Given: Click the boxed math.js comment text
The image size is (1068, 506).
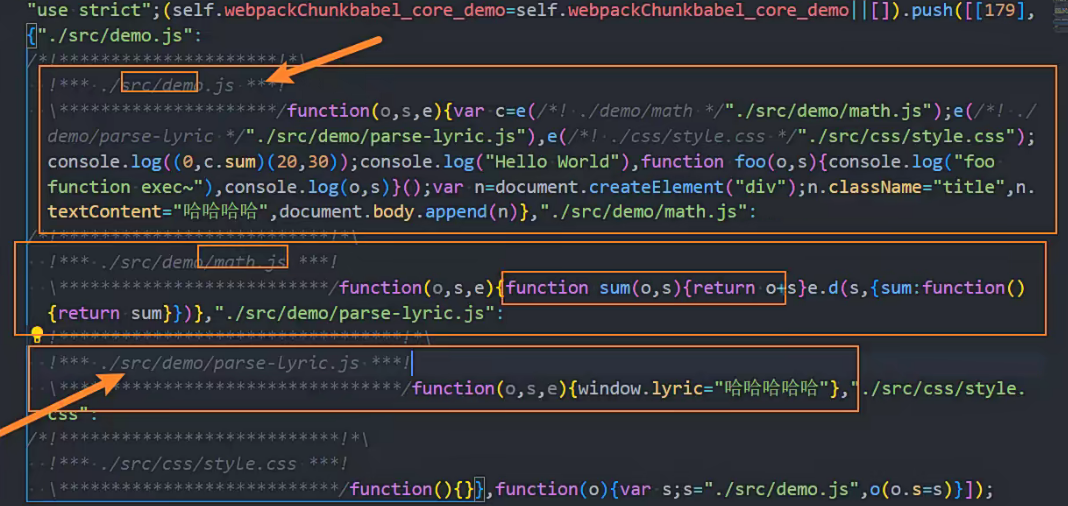Looking at the screenshot, I should click(x=243, y=262).
